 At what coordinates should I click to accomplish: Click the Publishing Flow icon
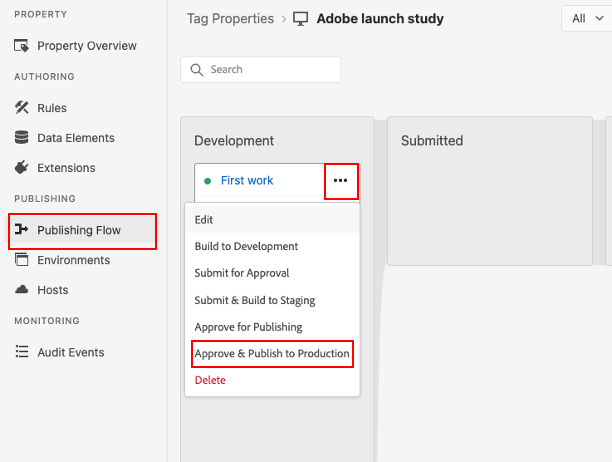click(x=21, y=229)
